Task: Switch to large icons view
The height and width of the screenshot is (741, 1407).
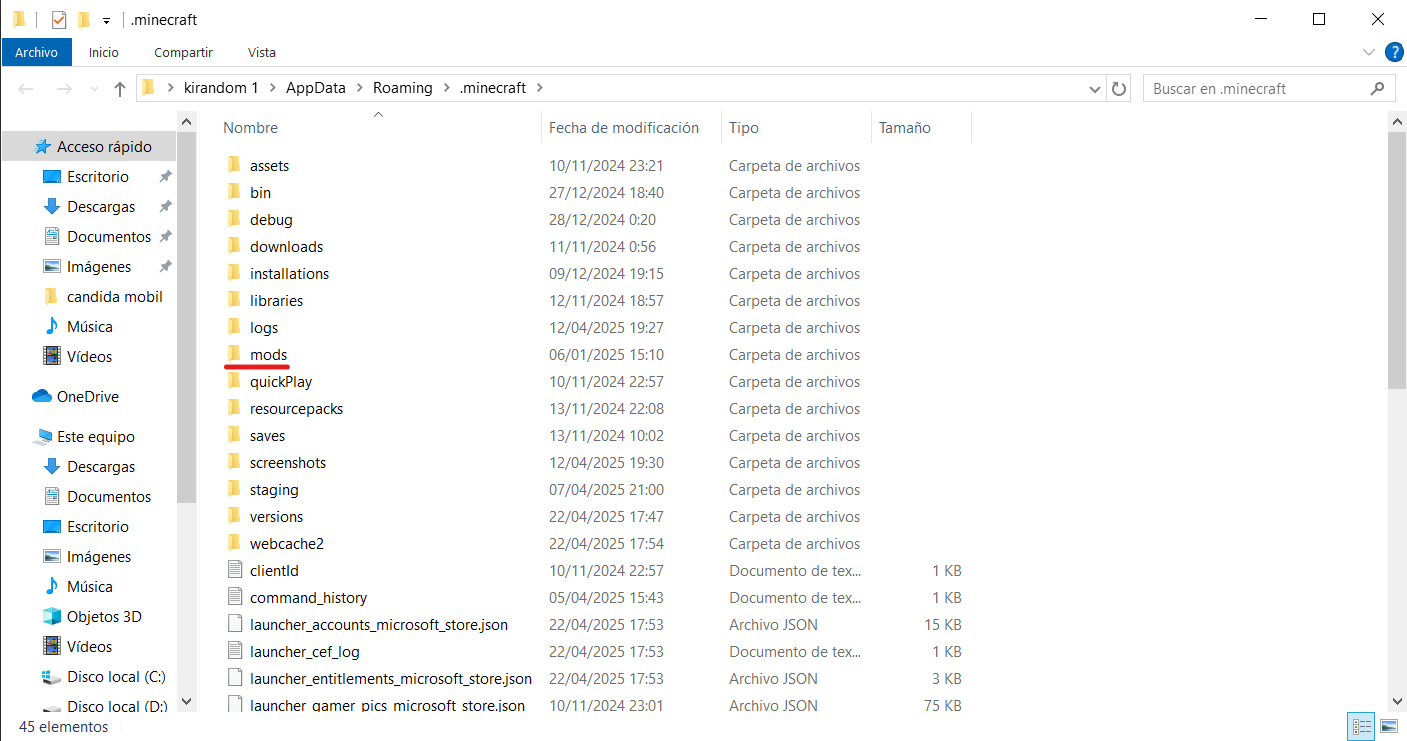Action: click(1389, 726)
